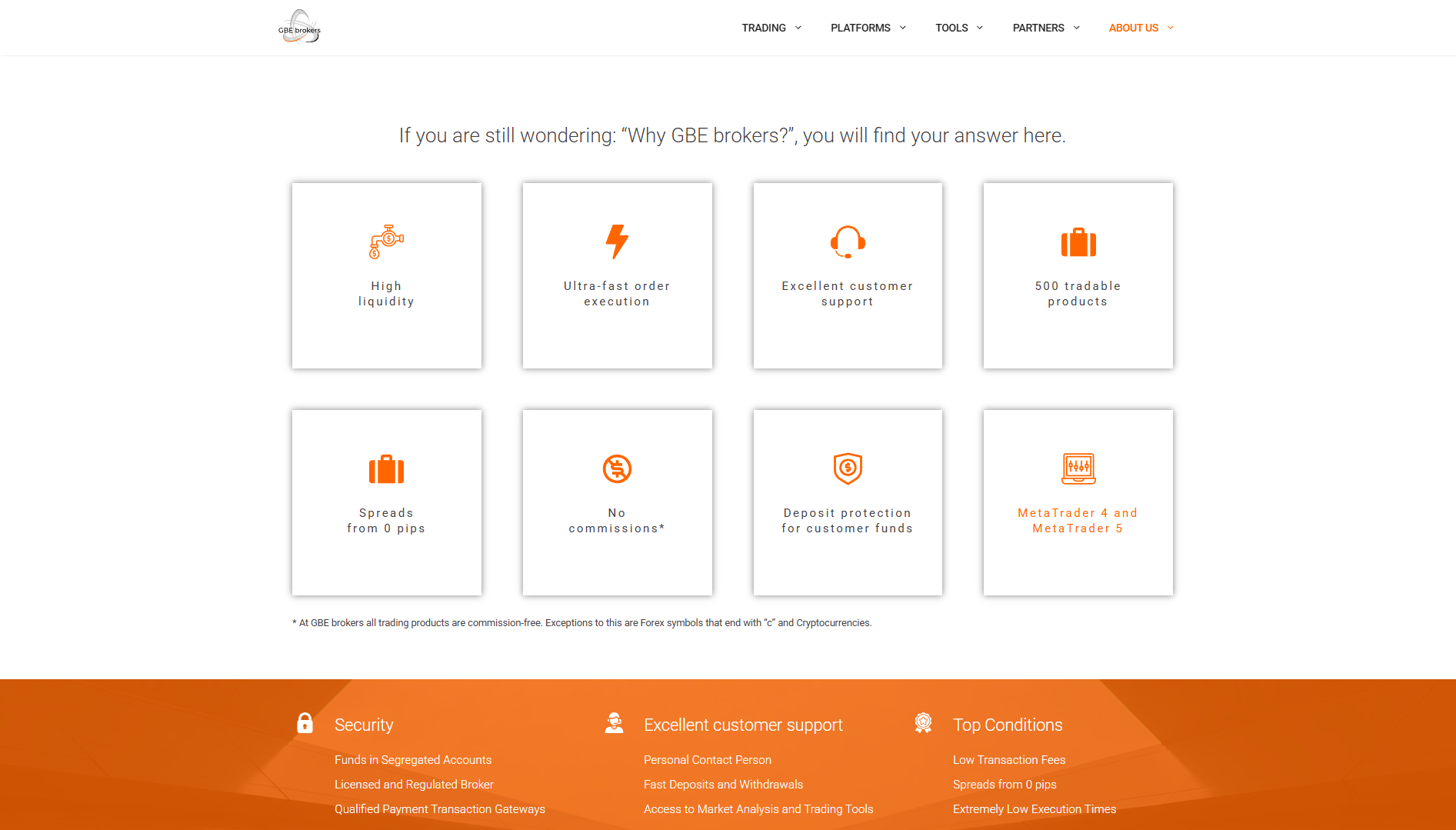The width and height of the screenshot is (1456, 830).
Task: Click the padlock Security icon
Action: tap(305, 723)
